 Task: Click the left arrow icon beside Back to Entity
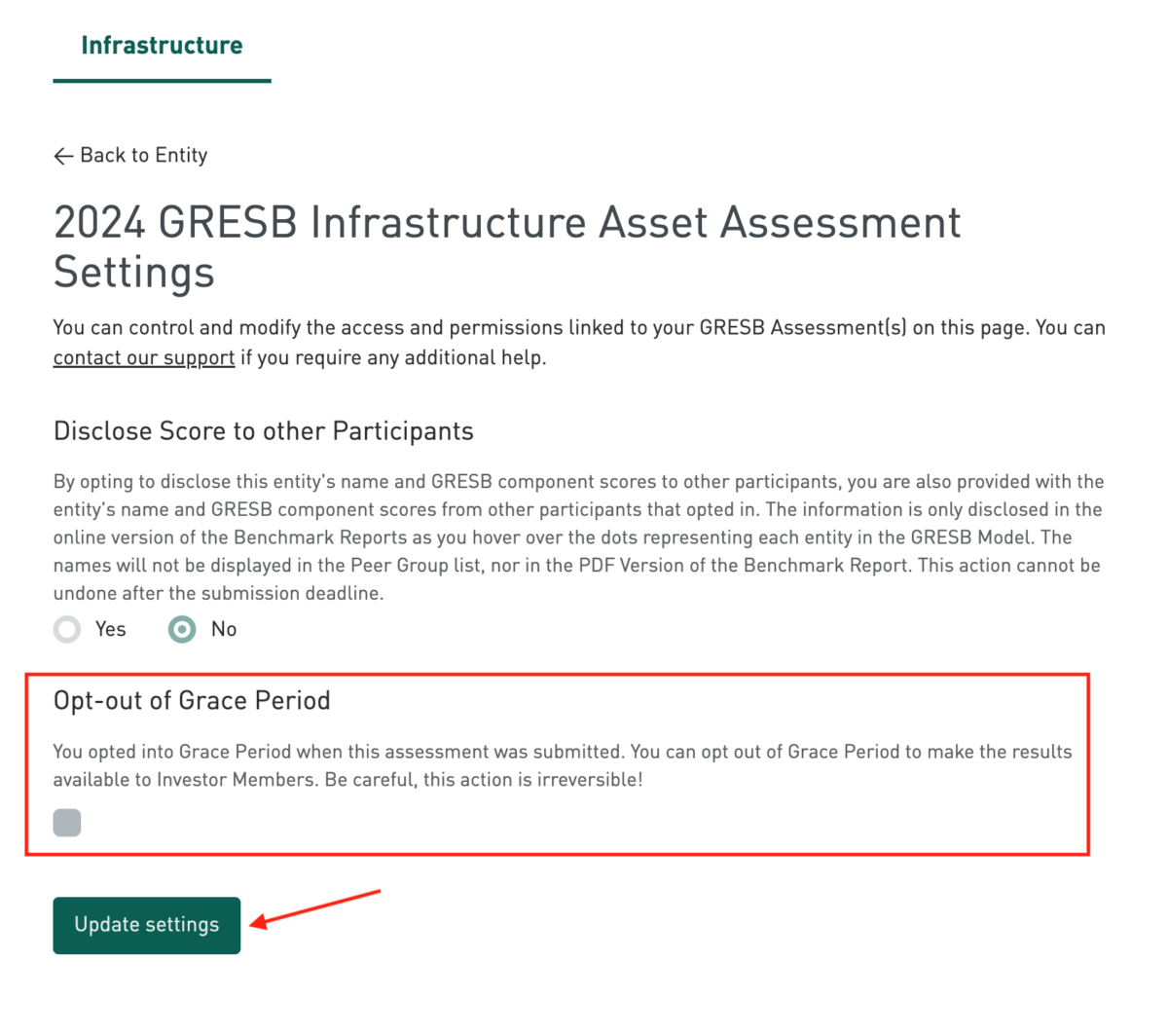63,156
